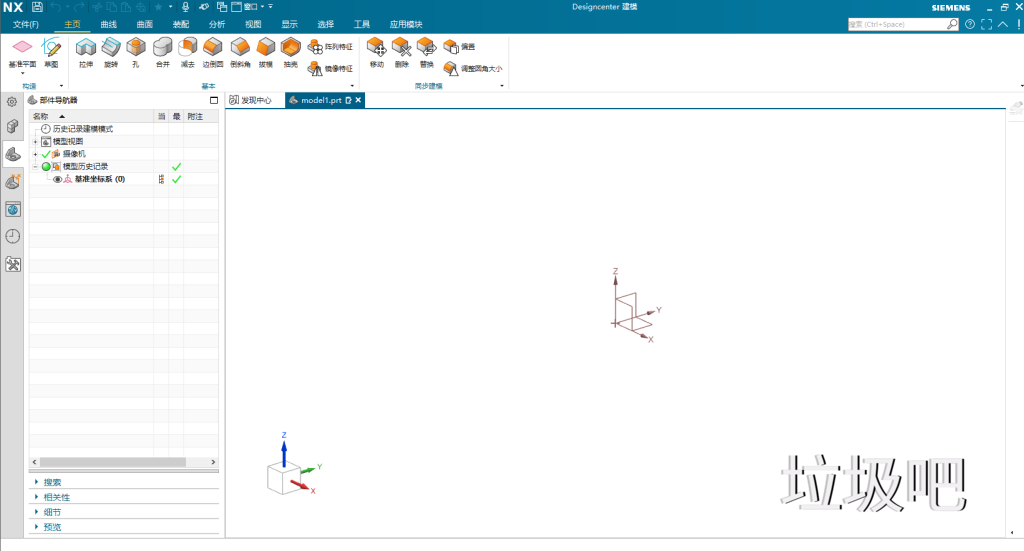Select the 拉伸 (Extrude) tool

pyautogui.click(x=85, y=50)
